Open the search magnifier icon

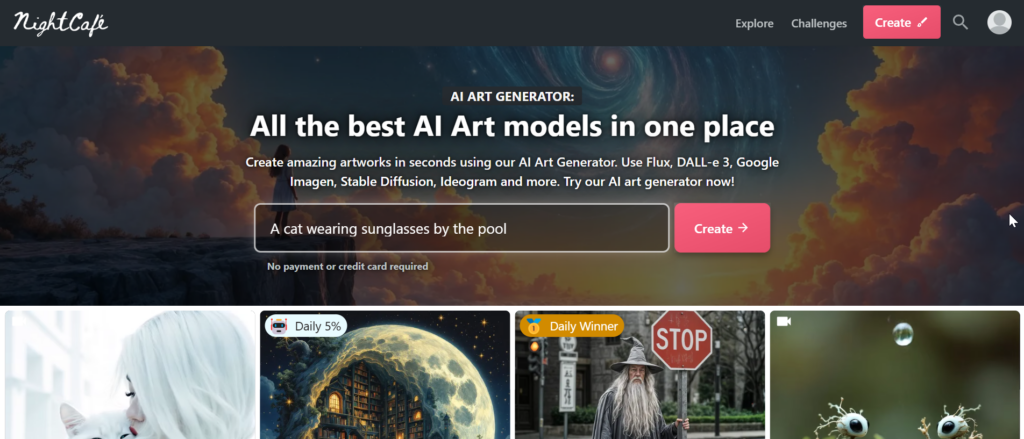coord(959,22)
